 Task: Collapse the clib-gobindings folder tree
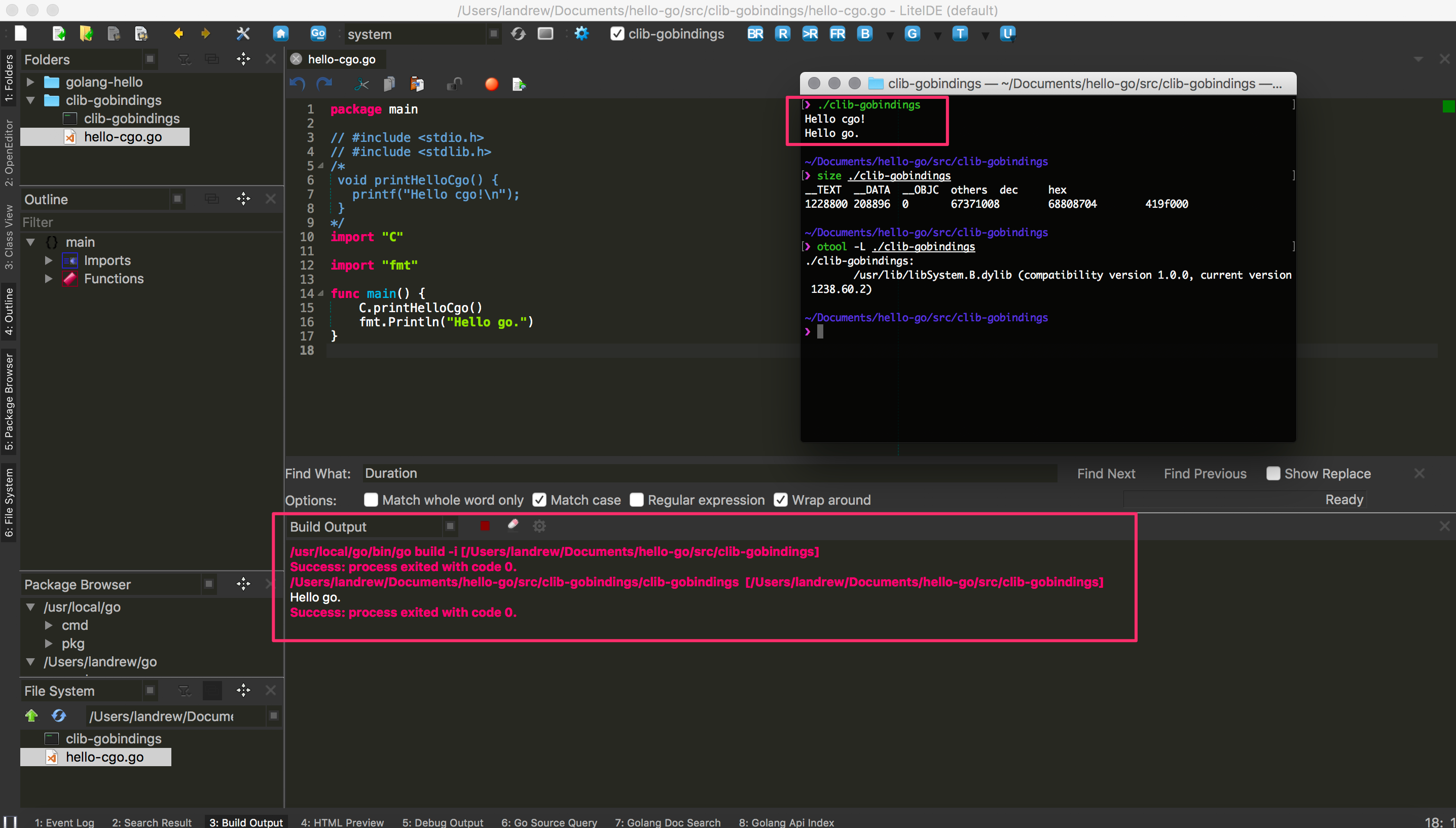pyautogui.click(x=30, y=100)
